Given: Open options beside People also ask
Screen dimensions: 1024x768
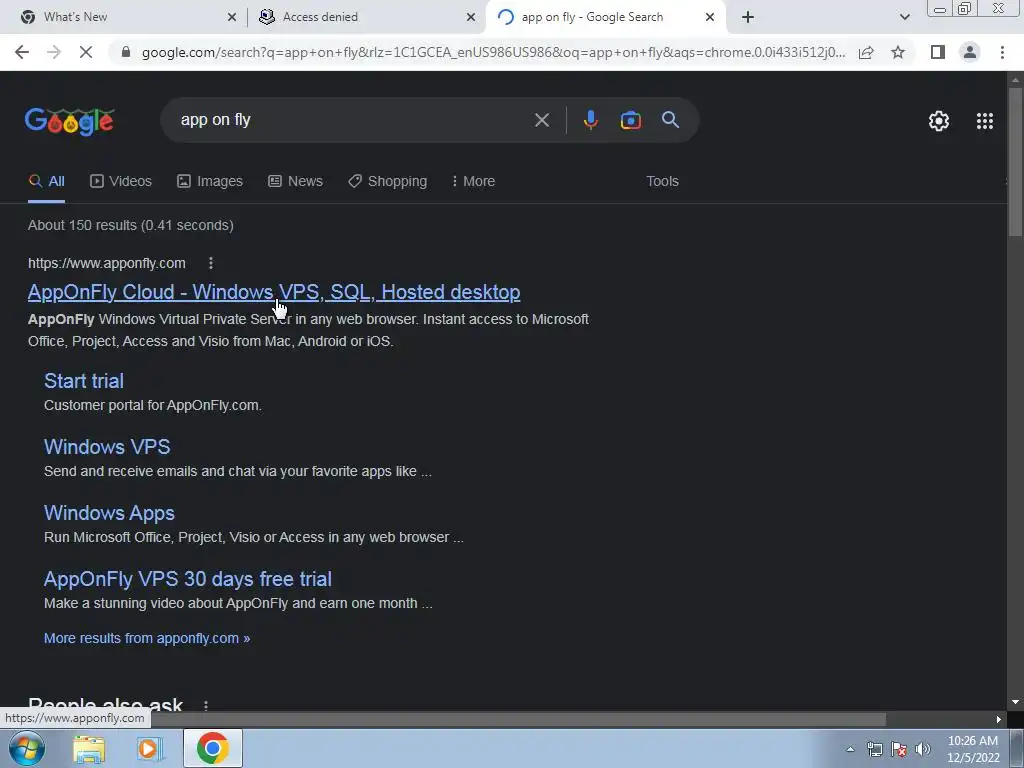Looking at the screenshot, I should tap(206, 705).
